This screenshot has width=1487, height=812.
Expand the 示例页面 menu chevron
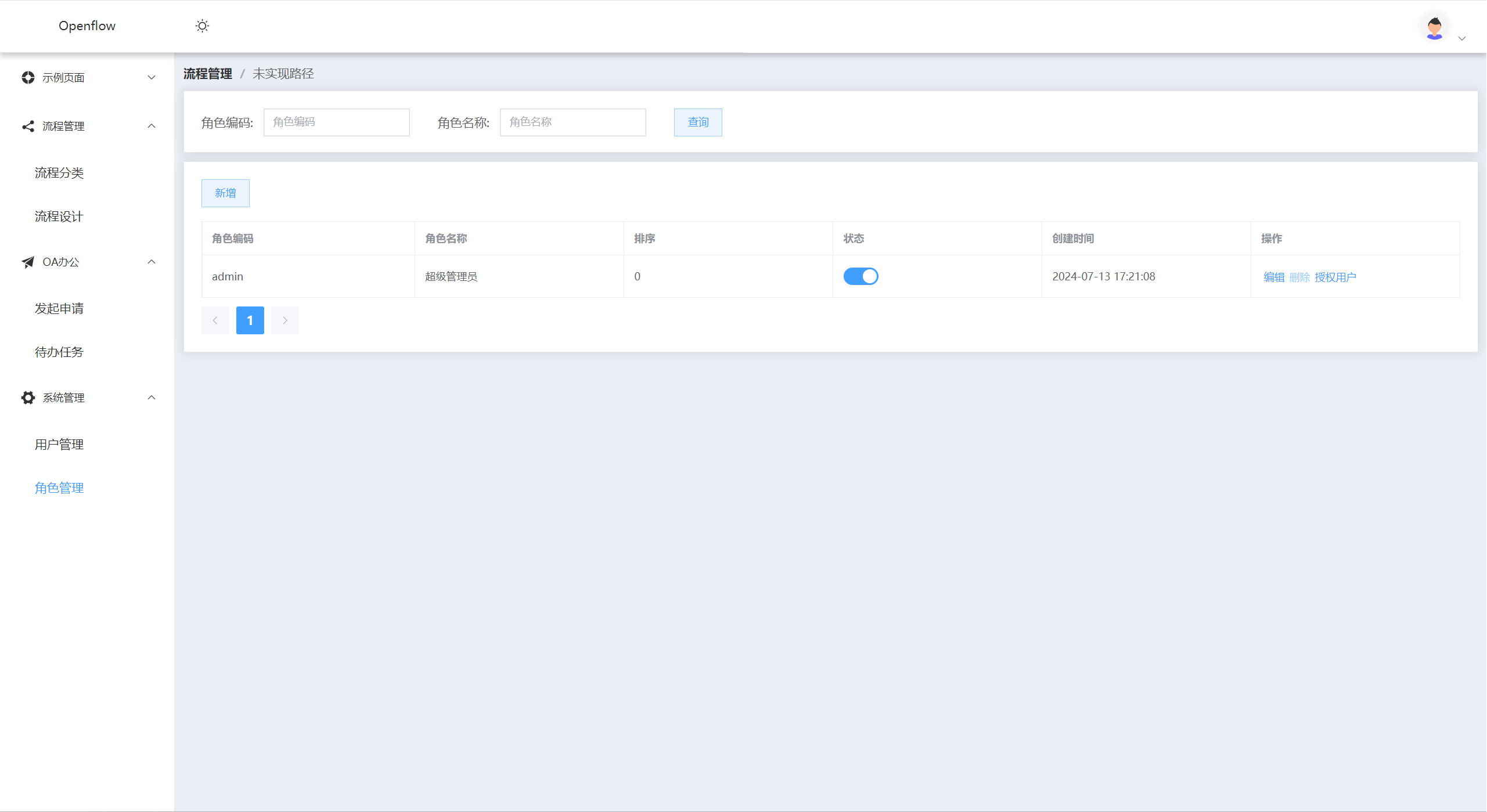[x=152, y=77]
